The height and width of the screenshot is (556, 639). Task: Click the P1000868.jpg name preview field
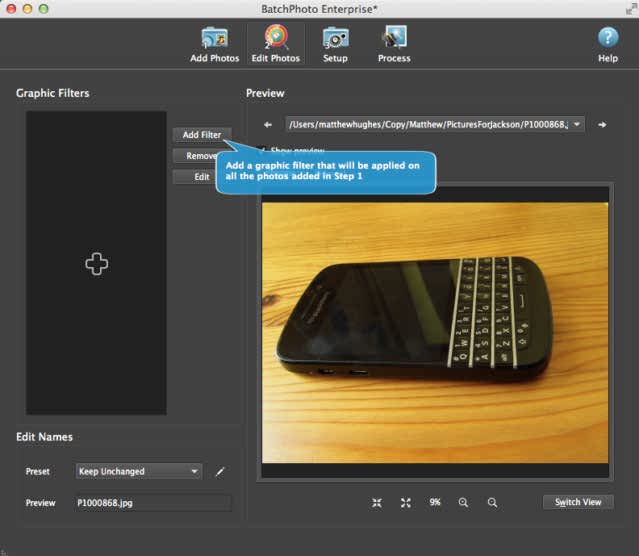pos(154,503)
